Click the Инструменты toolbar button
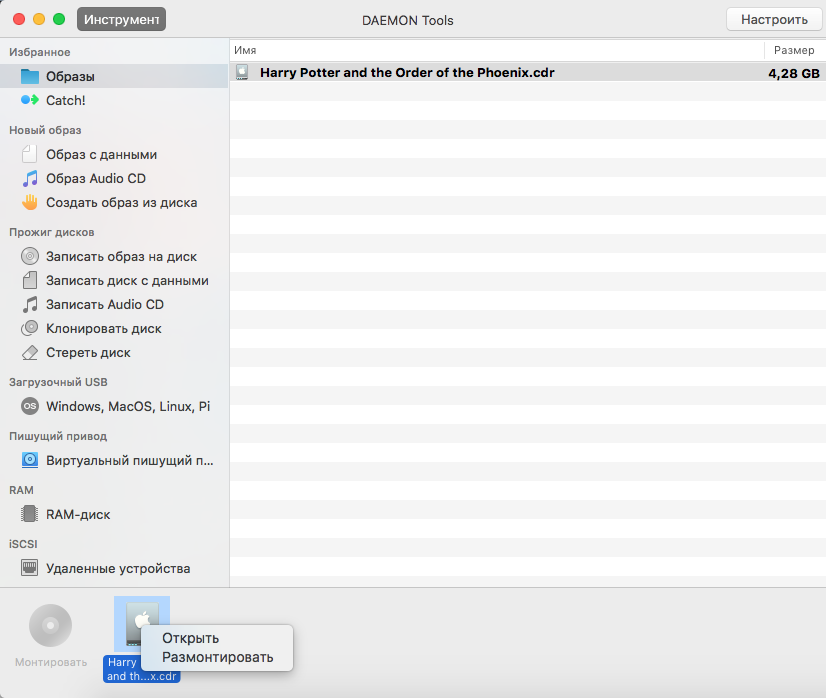826x698 pixels. pos(122,19)
